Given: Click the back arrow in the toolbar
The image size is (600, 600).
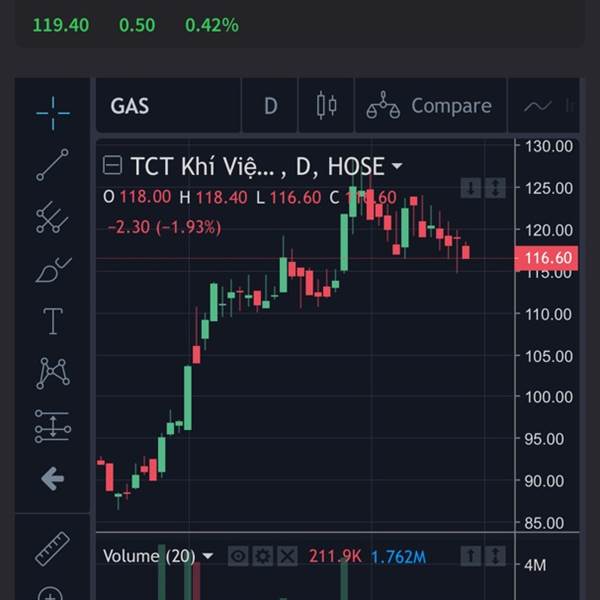Looking at the screenshot, I should click(52, 478).
